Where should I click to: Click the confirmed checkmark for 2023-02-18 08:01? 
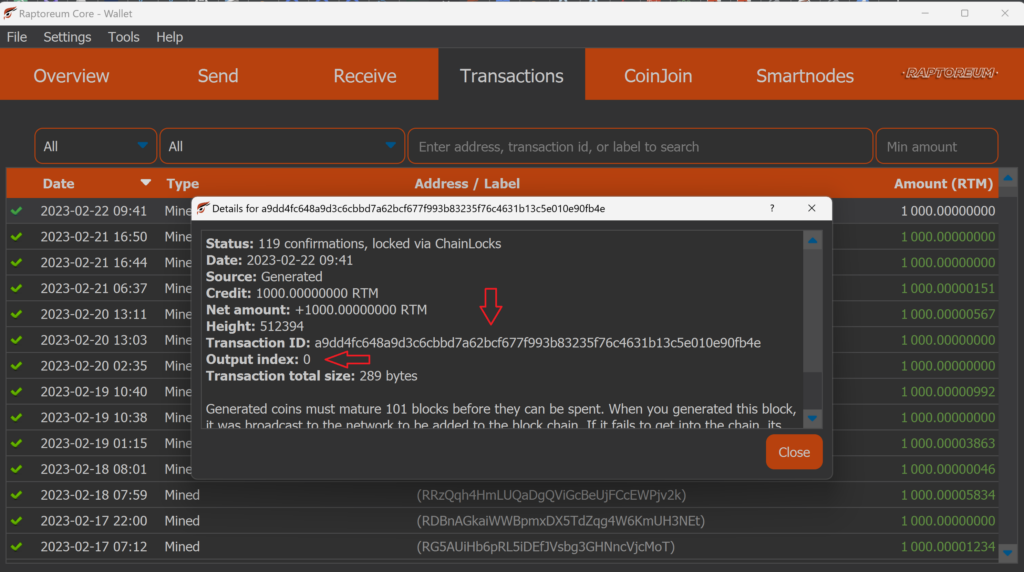coord(16,469)
